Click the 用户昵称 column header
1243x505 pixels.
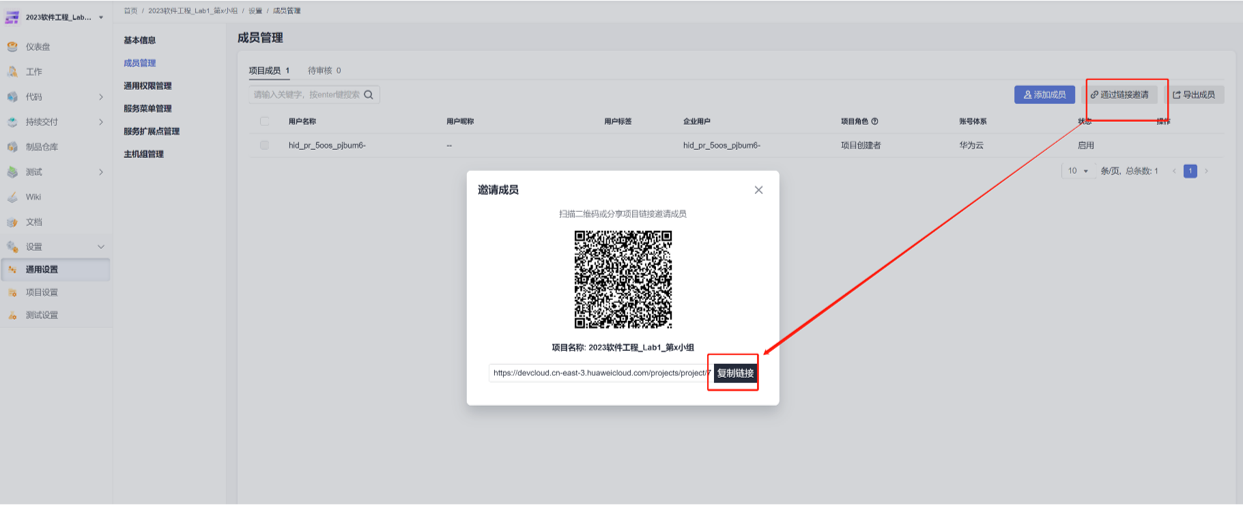pyautogui.click(x=460, y=121)
